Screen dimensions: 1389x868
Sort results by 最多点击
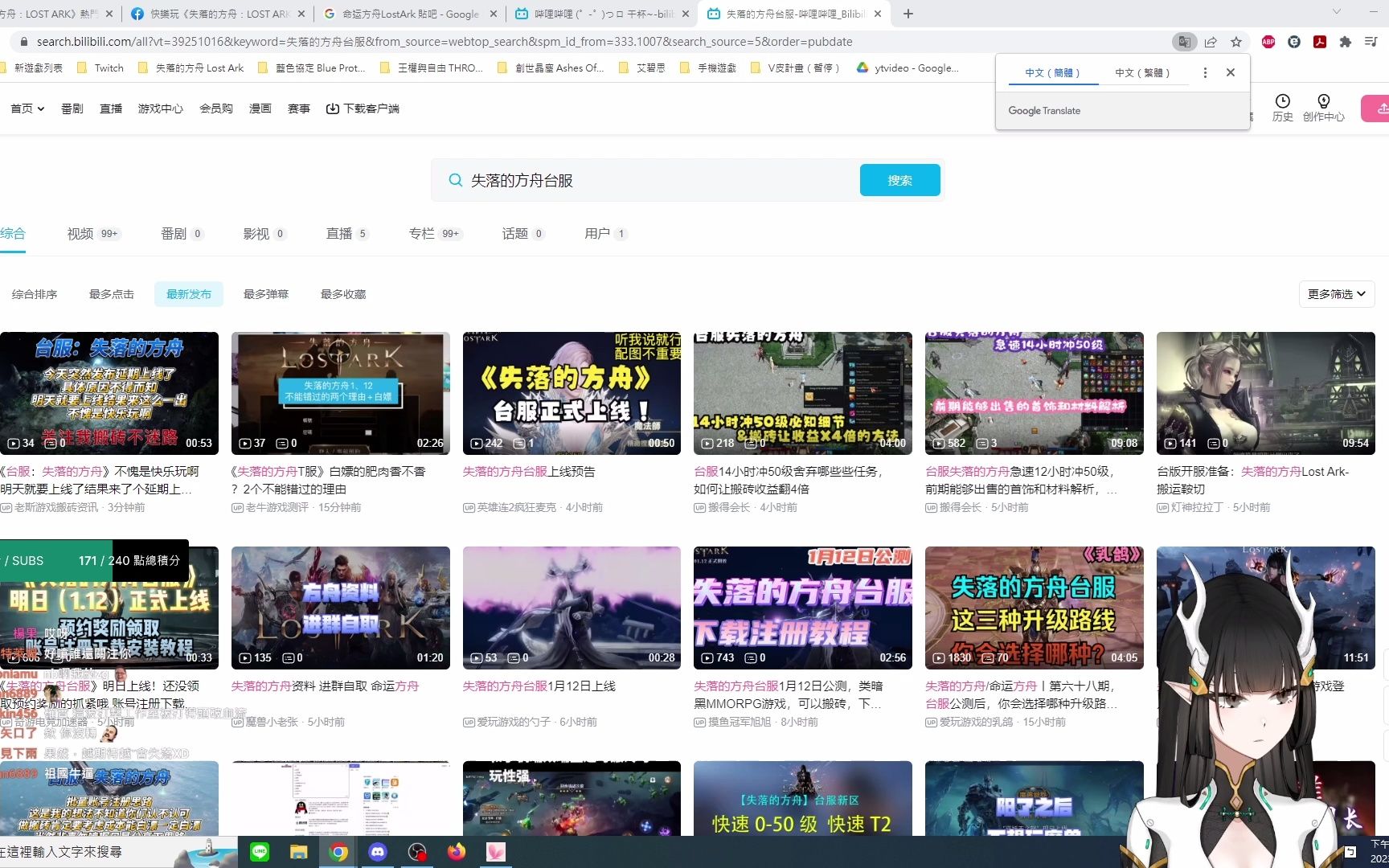pos(112,294)
